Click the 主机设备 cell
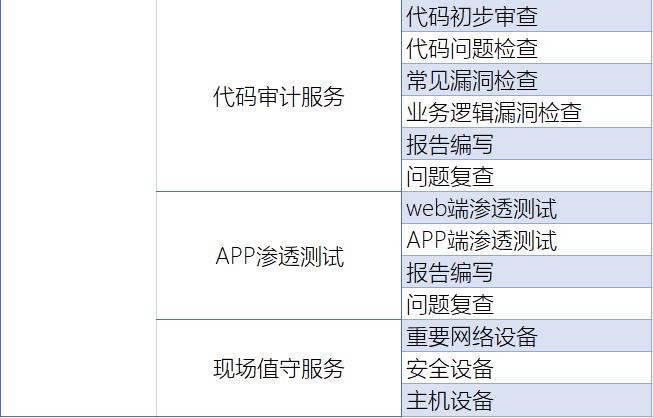653x418 pixels. [527, 400]
